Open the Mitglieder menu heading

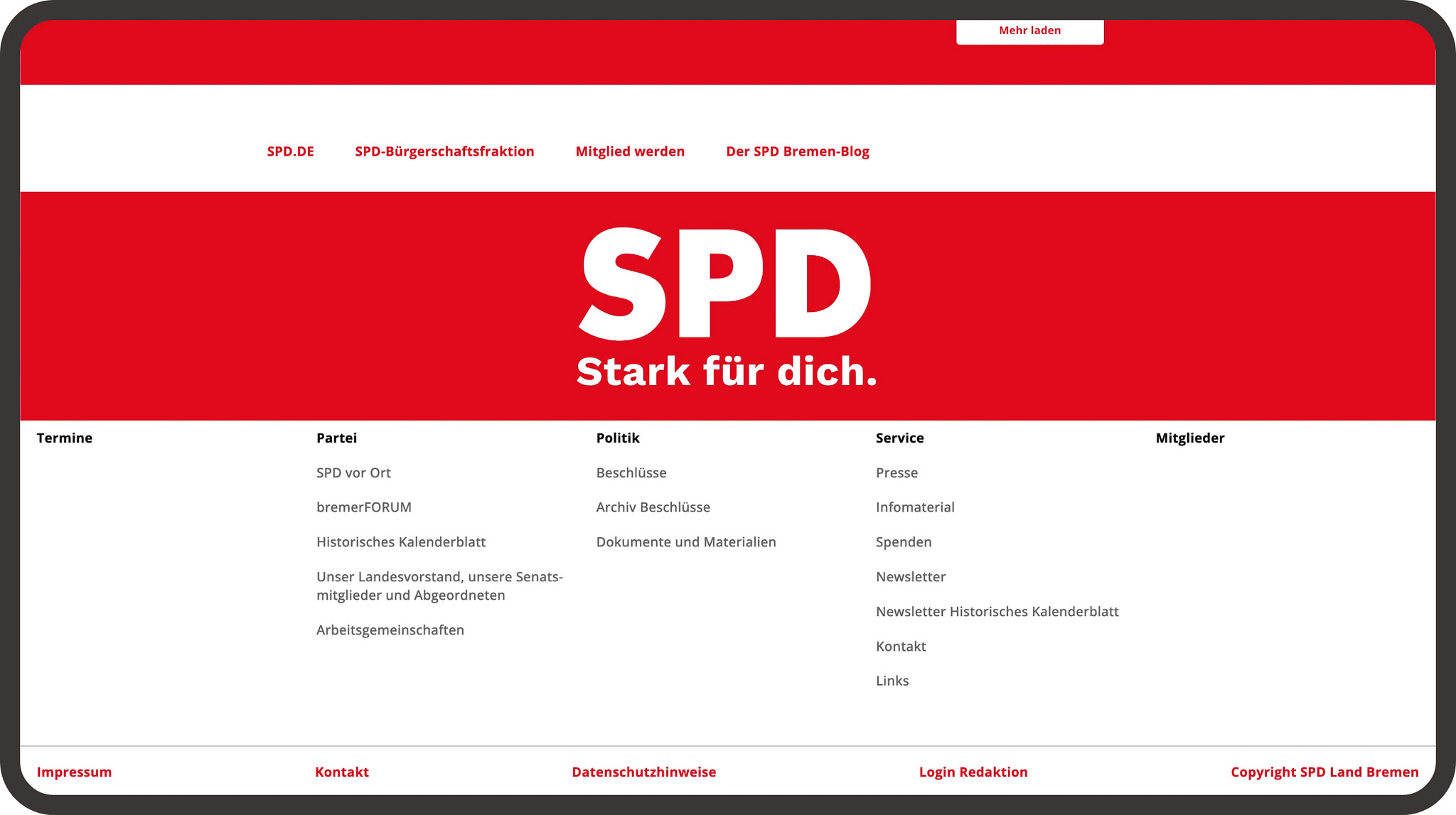[x=1190, y=438]
